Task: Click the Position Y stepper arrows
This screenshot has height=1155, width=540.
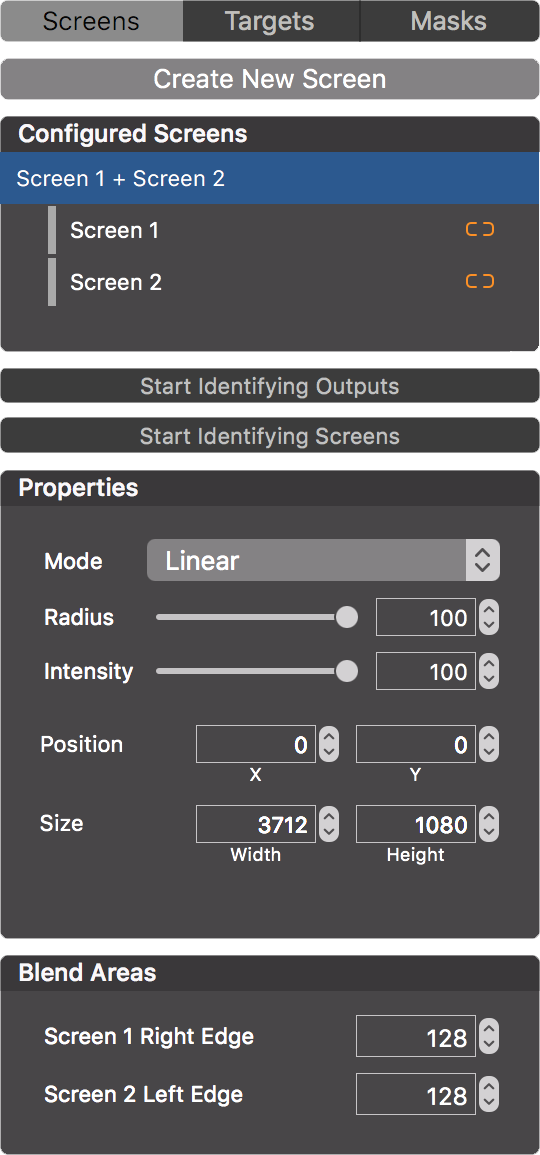Action: (488, 745)
